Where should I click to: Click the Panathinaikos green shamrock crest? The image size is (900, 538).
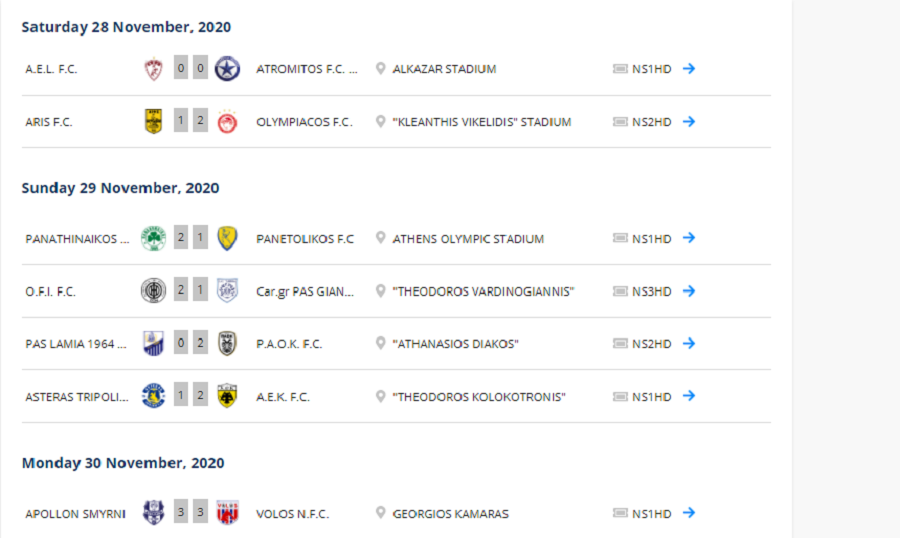153,238
